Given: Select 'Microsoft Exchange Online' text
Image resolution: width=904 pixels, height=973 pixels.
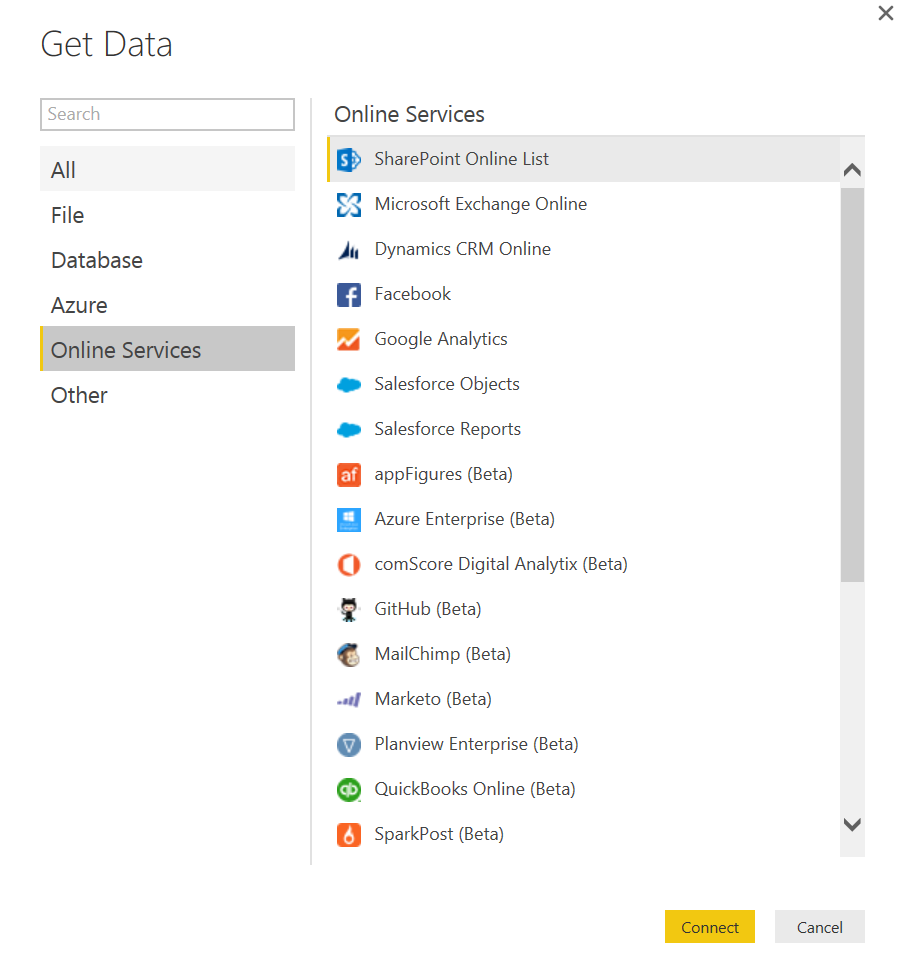Looking at the screenshot, I should coord(481,204).
